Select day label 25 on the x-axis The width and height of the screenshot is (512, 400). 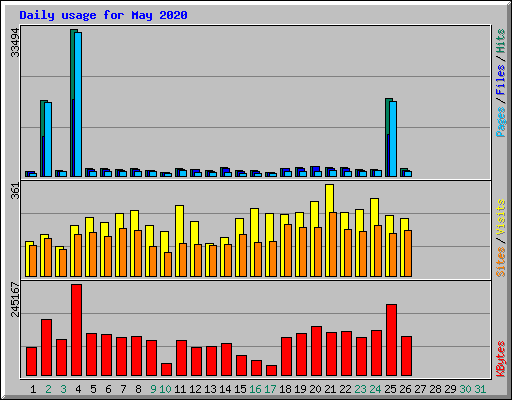point(390,389)
